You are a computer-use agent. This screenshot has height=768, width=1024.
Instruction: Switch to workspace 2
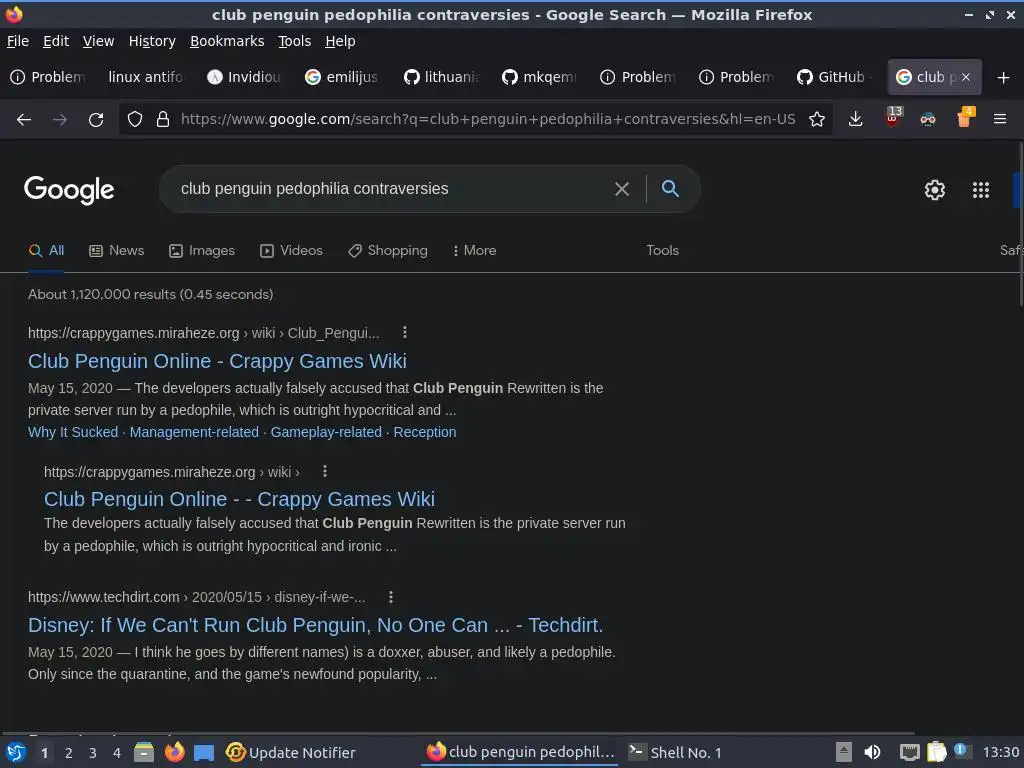coord(69,753)
